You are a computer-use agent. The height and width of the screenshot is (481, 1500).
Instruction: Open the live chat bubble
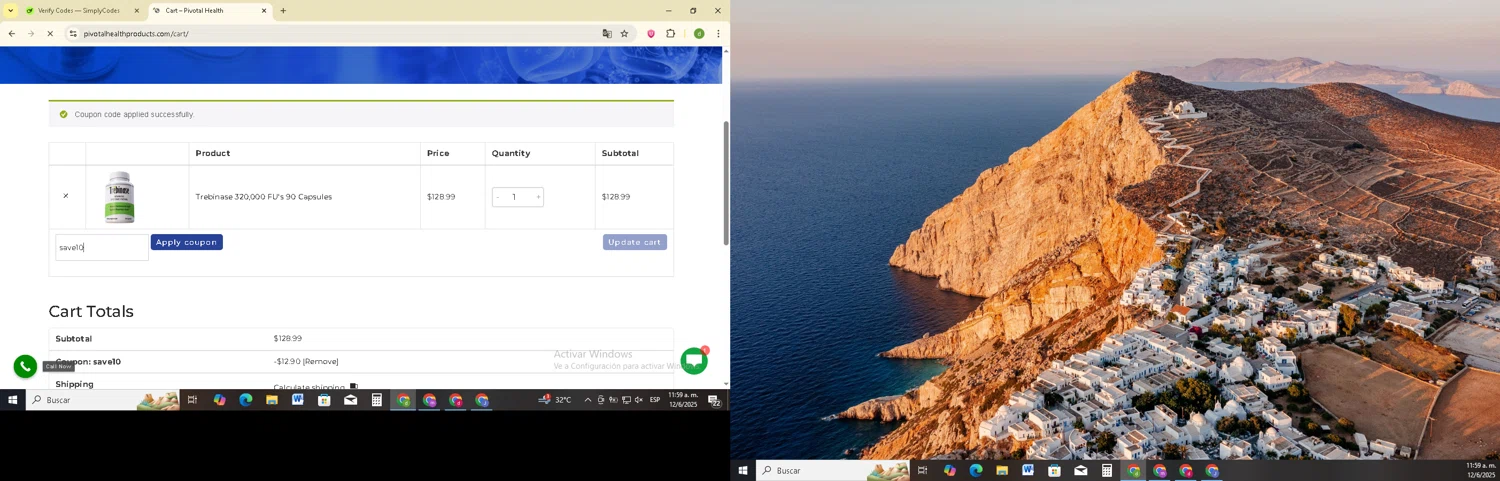(x=694, y=361)
